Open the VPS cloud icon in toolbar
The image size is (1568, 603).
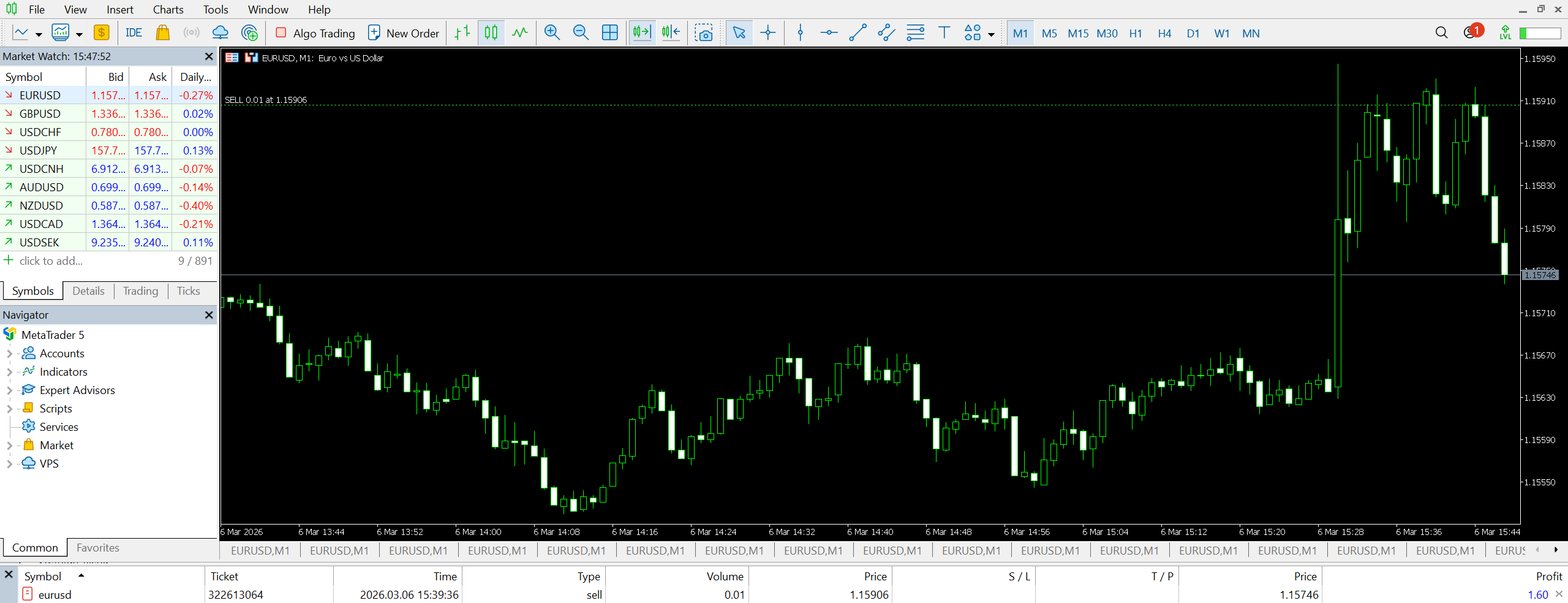tap(220, 33)
